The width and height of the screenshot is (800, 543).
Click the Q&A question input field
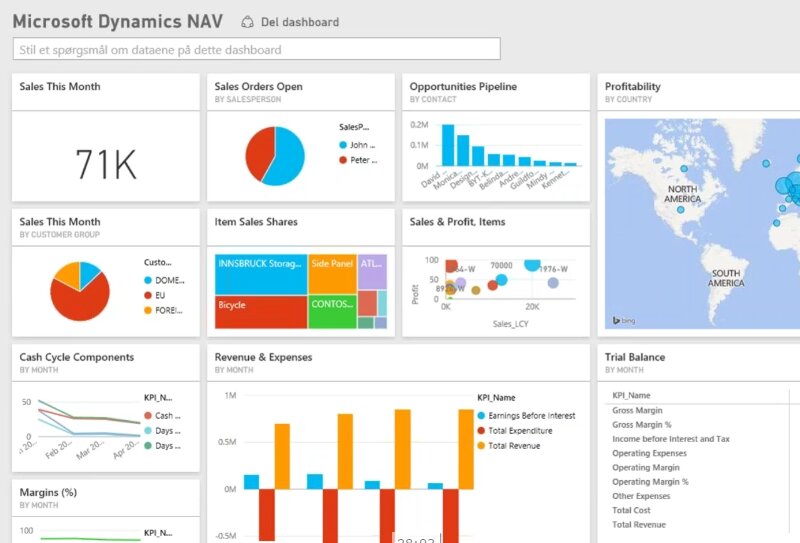pyautogui.click(x=257, y=49)
